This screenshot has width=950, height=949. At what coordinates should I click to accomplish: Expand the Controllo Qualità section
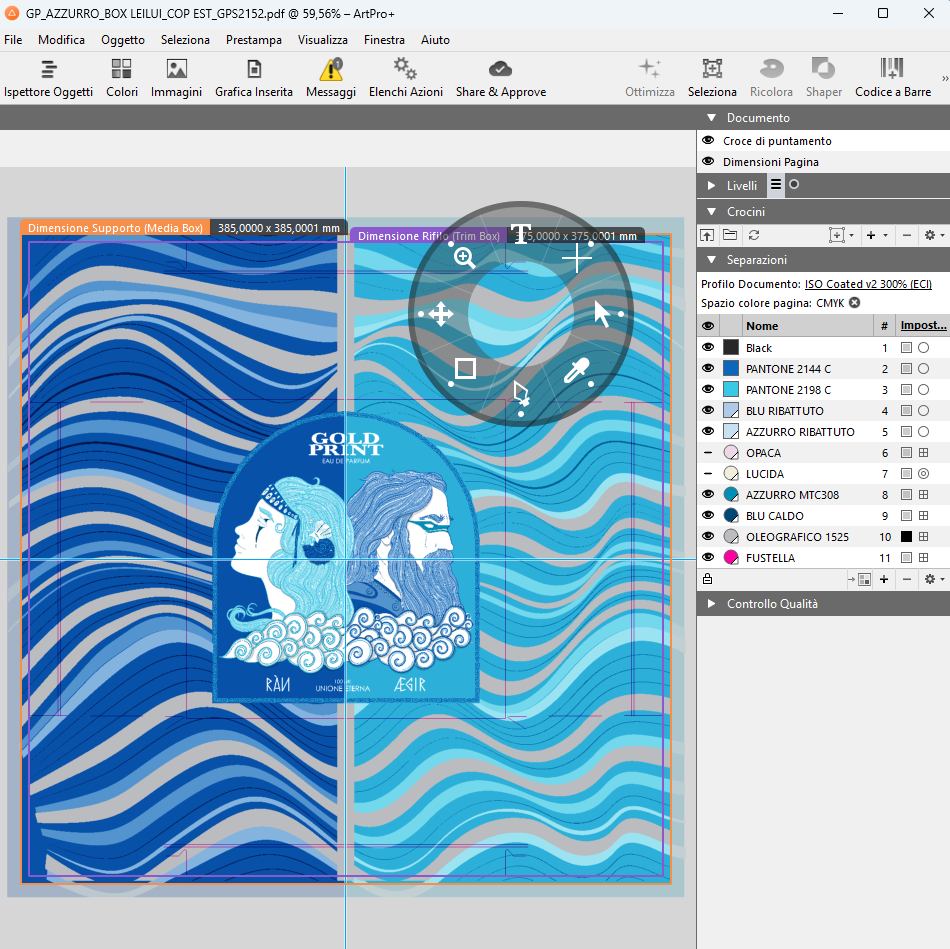tap(712, 604)
